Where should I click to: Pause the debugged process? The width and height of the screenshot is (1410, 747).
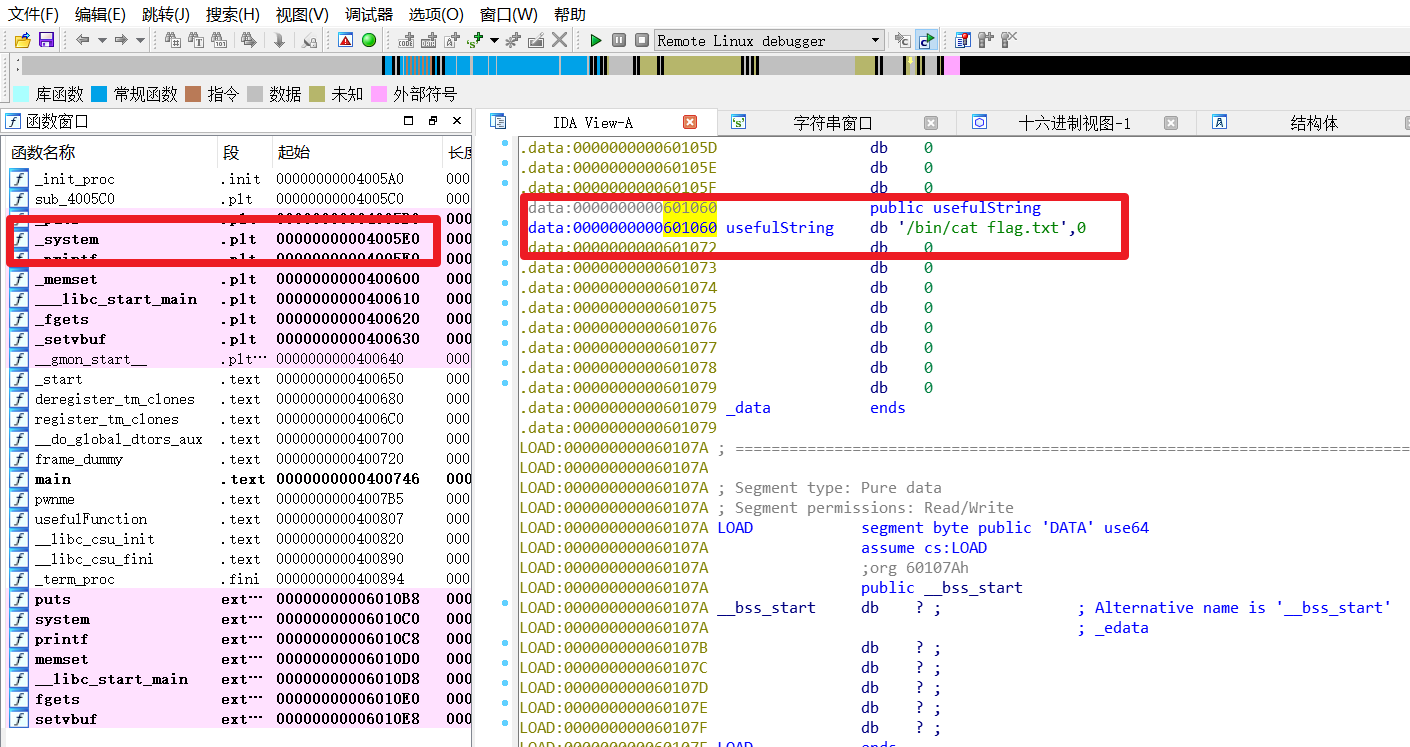coord(619,40)
